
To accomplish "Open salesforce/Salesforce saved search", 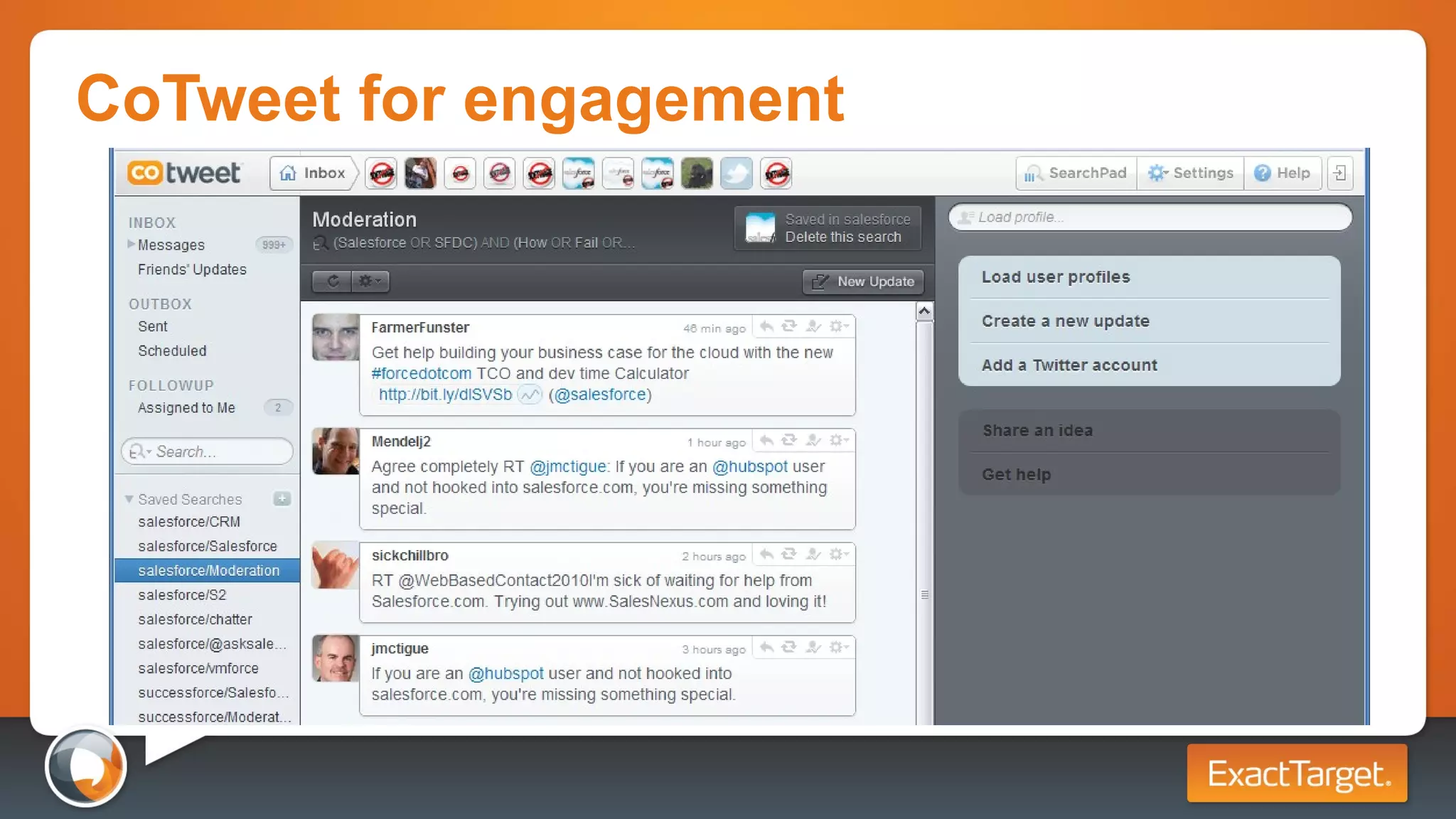I will pyautogui.click(x=208, y=546).
